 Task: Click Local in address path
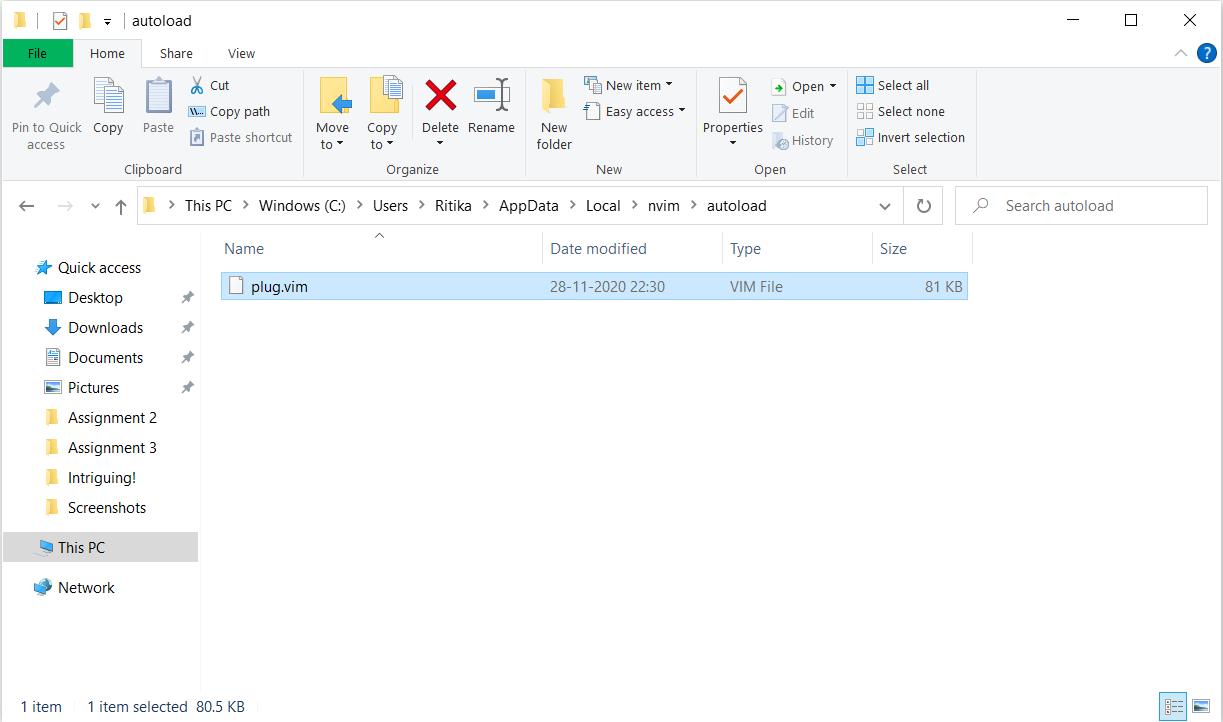(x=603, y=205)
